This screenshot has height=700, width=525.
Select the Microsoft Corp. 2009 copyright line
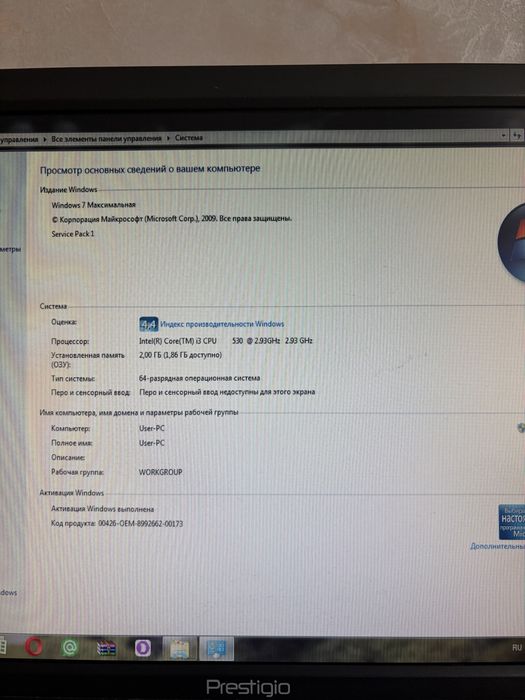(x=172, y=219)
